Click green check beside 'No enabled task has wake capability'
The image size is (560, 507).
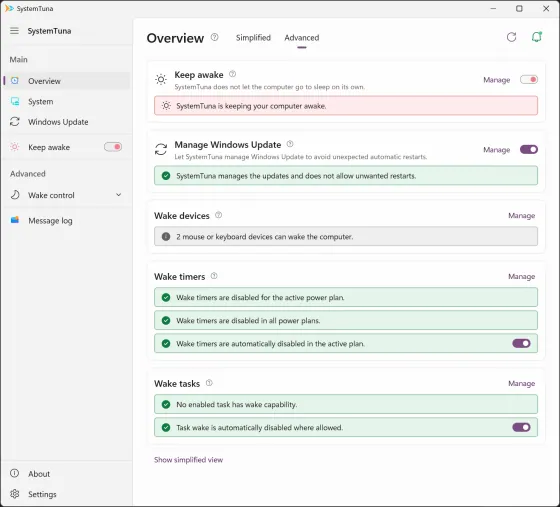(166, 405)
